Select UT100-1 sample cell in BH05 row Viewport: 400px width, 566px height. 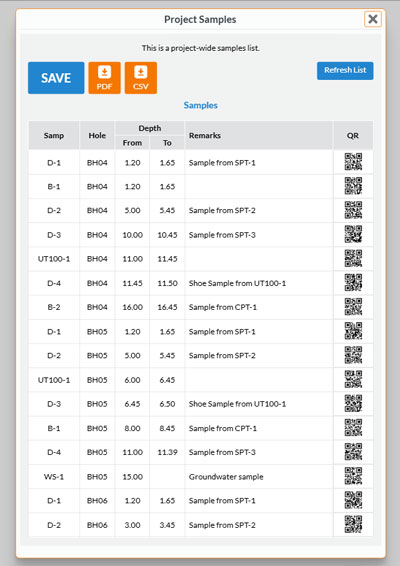point(54,380)
